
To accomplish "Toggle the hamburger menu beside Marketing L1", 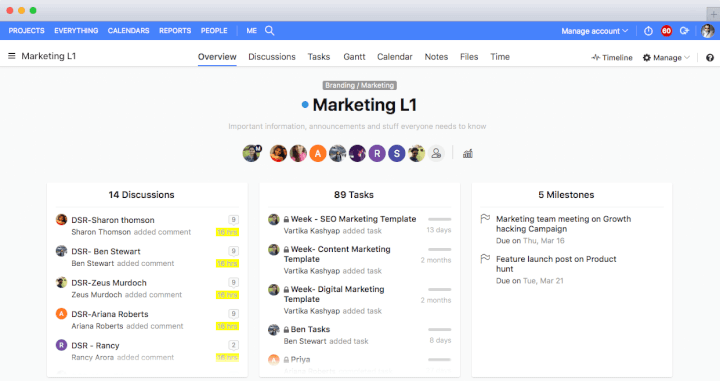I will pyautogui.click(x=11, y=56).
